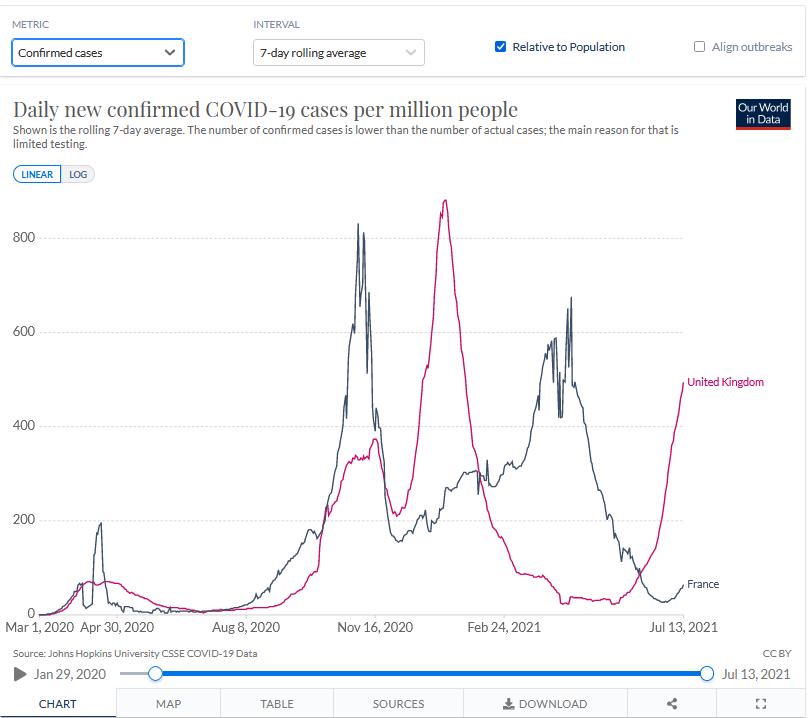This screenshot has width=811, height=718.
Task: Select the France line label
Action: [x=703, y=584]
